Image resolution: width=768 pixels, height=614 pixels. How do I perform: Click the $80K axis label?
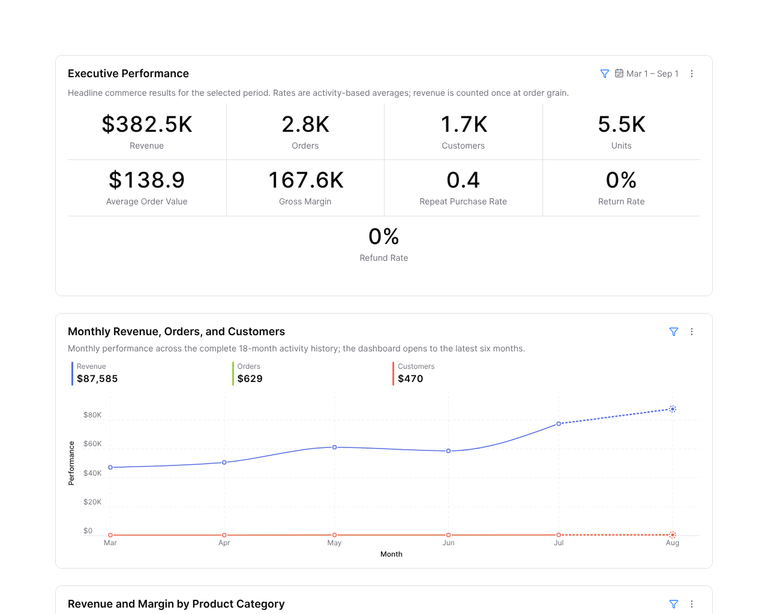[x=92, y=415]
